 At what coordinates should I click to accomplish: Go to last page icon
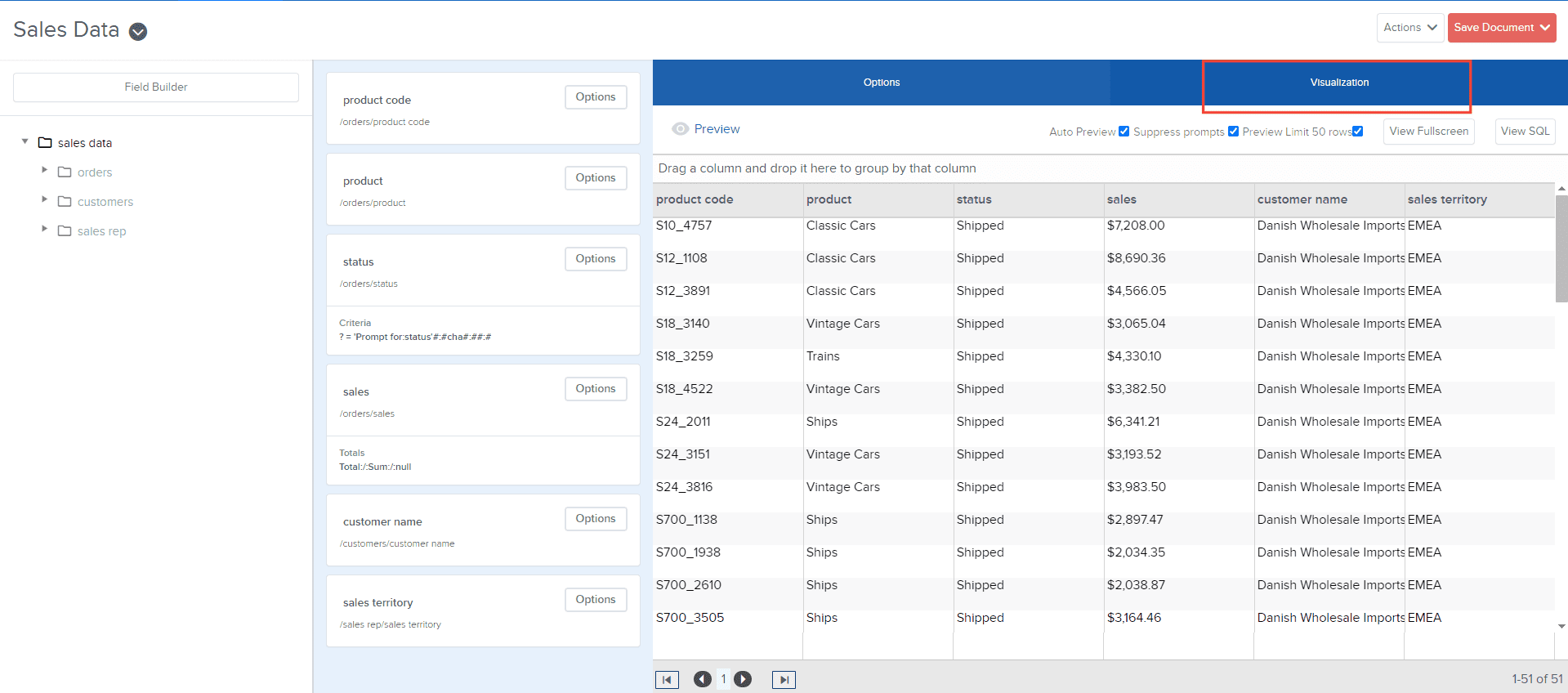[784, 679]
